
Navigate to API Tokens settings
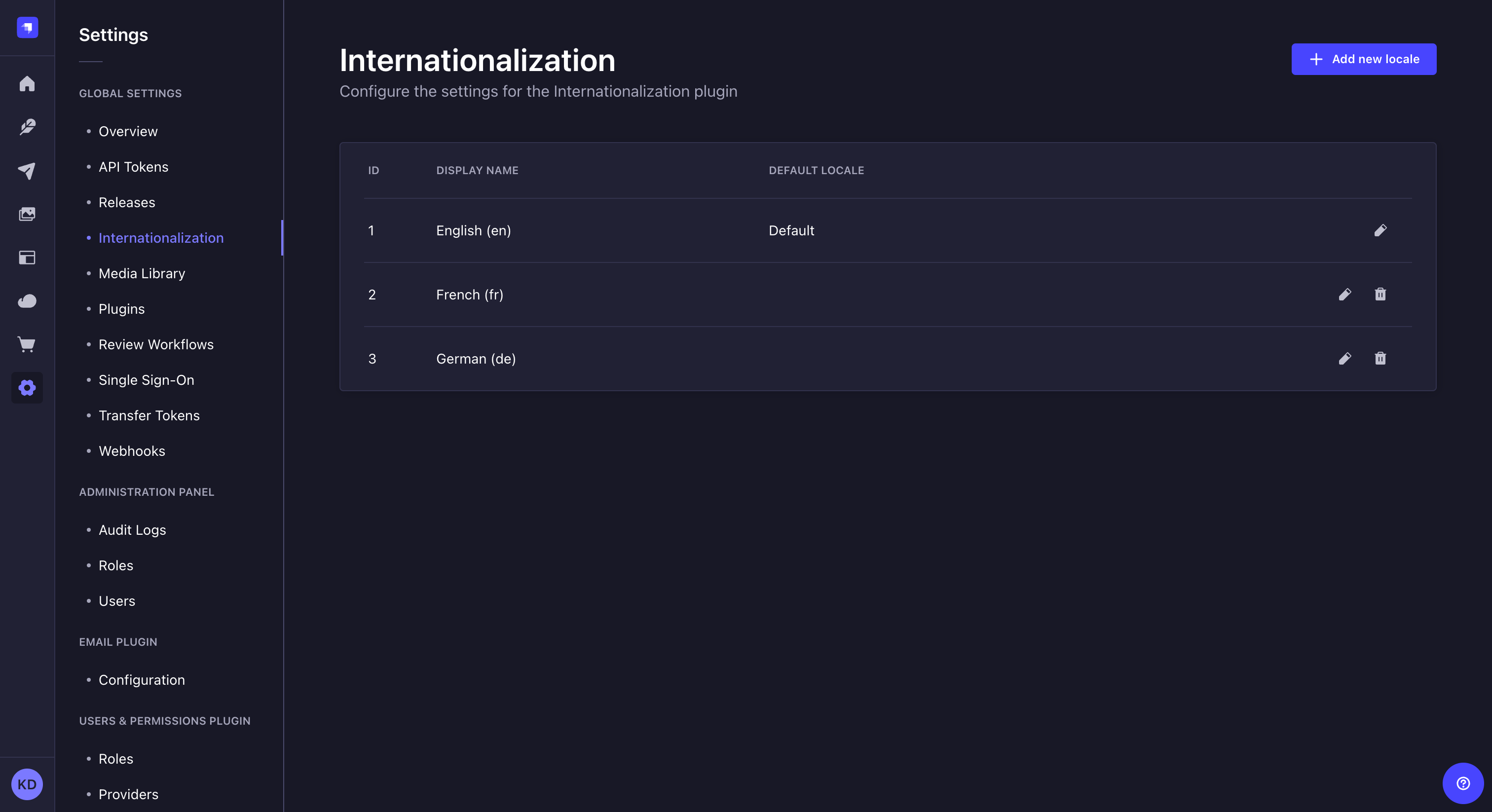coord(133,166)
